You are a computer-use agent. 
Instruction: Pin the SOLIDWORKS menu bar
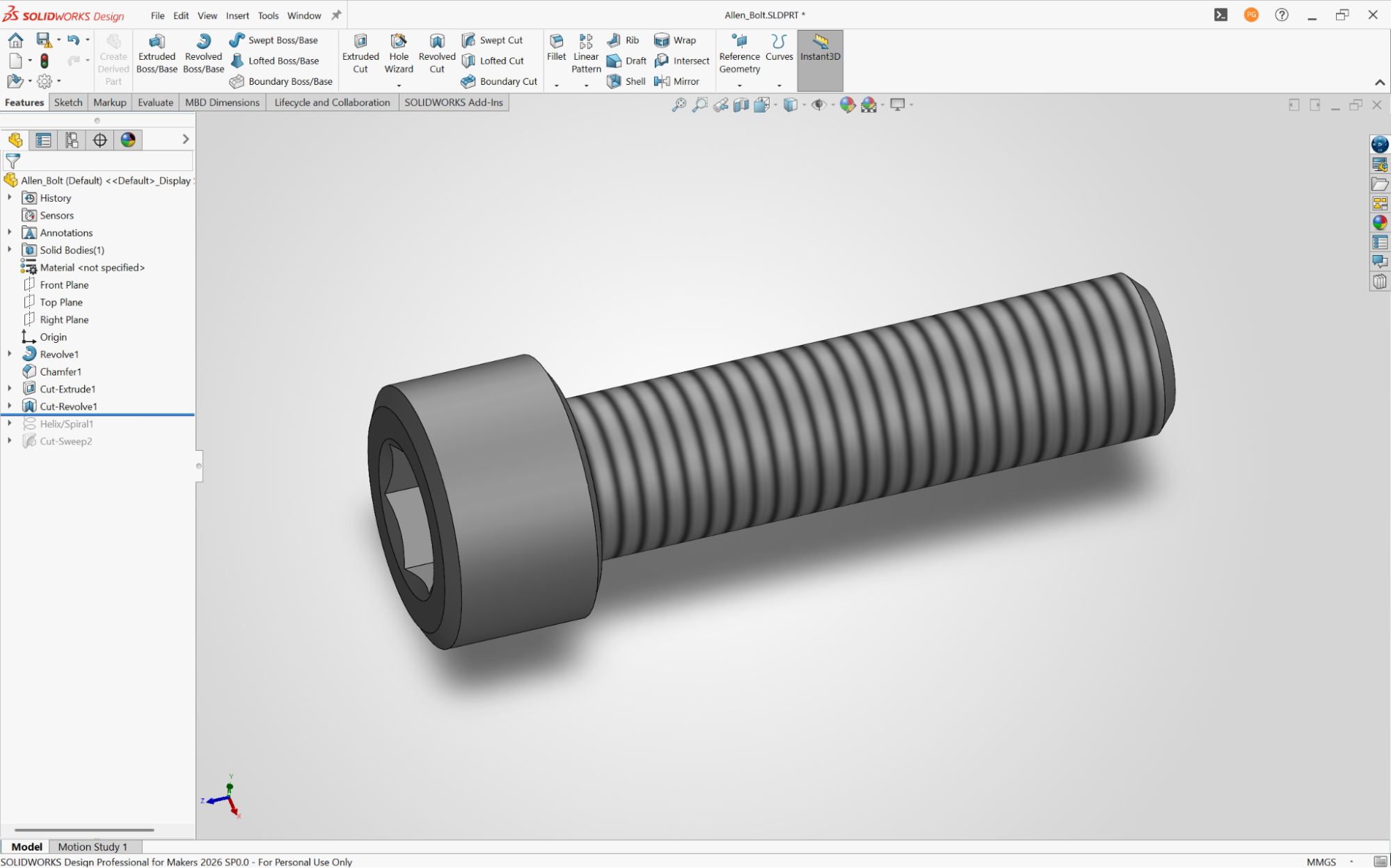336,15
